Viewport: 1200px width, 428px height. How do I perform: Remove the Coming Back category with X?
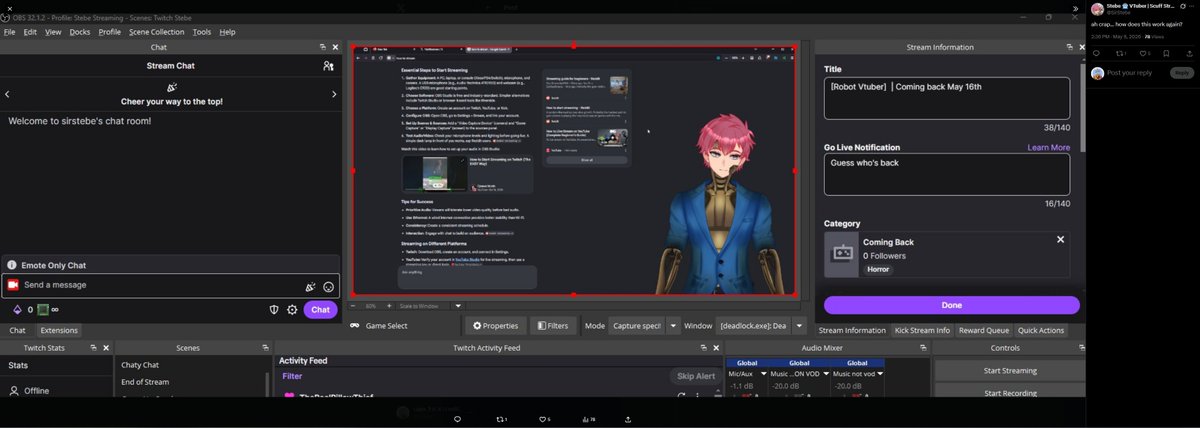tap(1061, 240)
